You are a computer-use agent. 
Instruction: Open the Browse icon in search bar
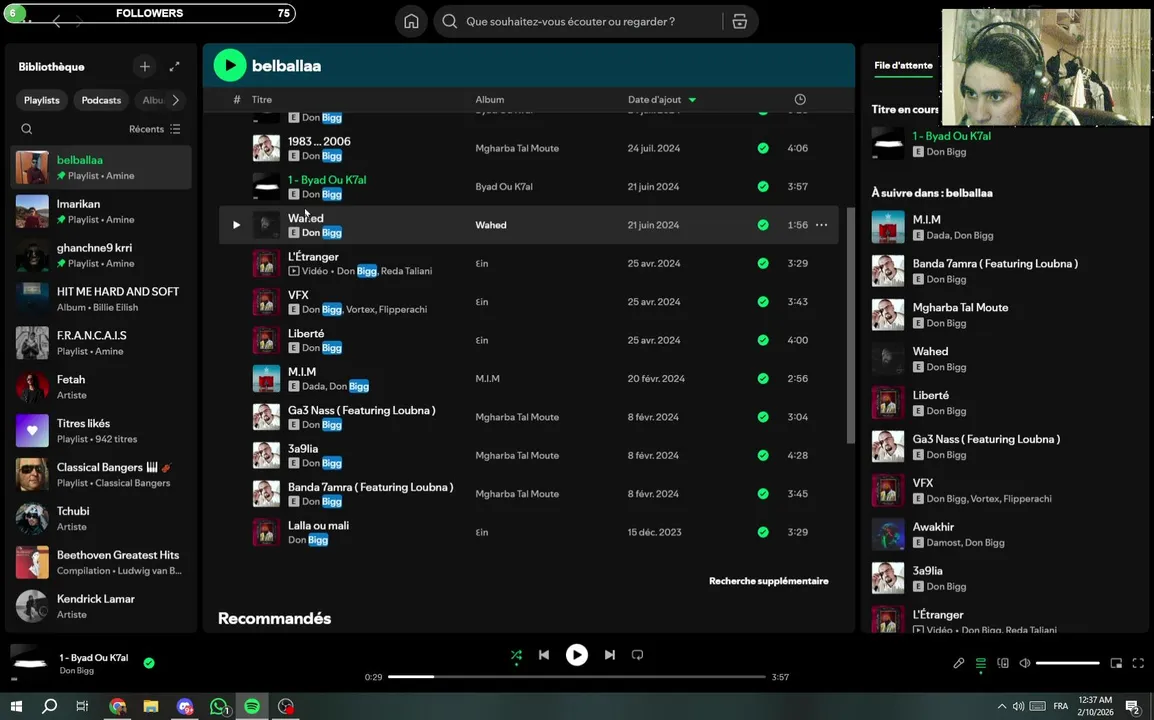[x=740, y=21]
